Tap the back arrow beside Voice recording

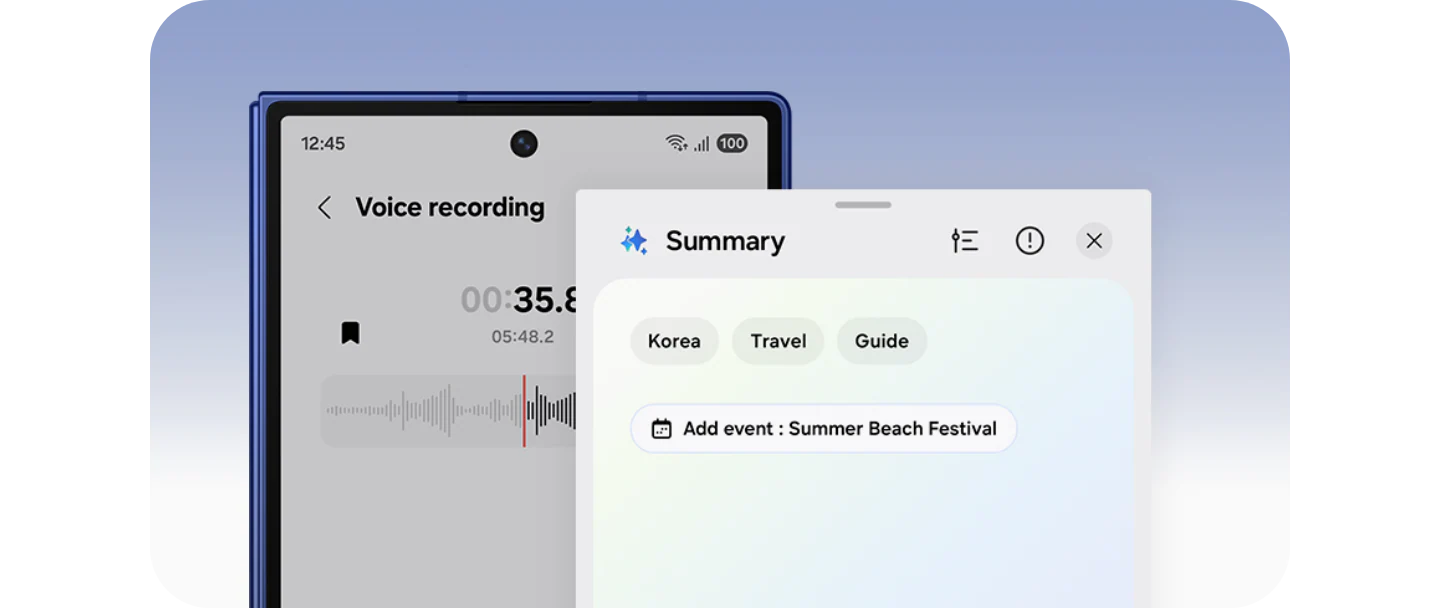coord(324,208)
